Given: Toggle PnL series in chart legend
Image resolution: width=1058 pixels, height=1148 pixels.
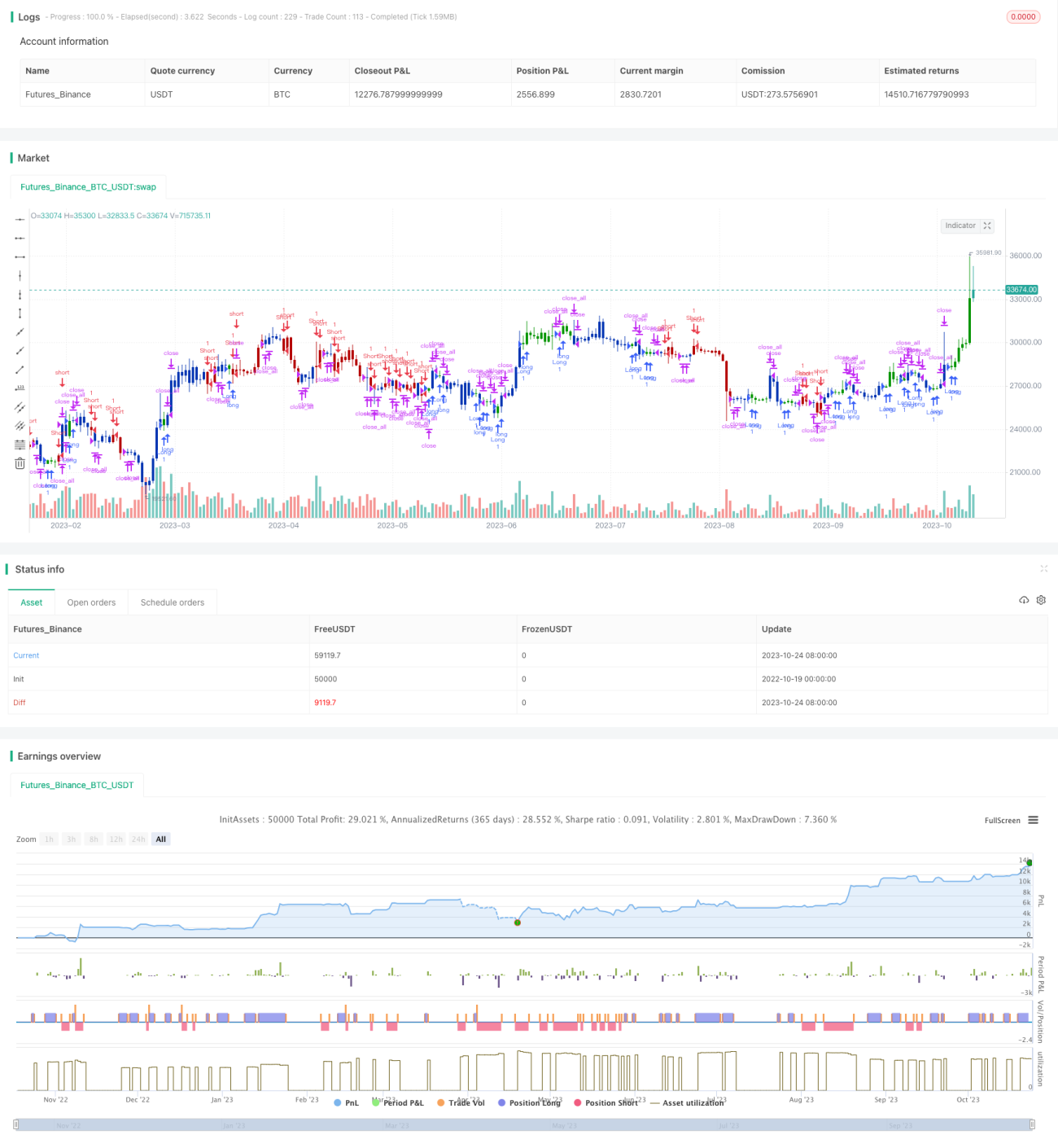Looking at the screenshot, I should [x=346, y=1102].
